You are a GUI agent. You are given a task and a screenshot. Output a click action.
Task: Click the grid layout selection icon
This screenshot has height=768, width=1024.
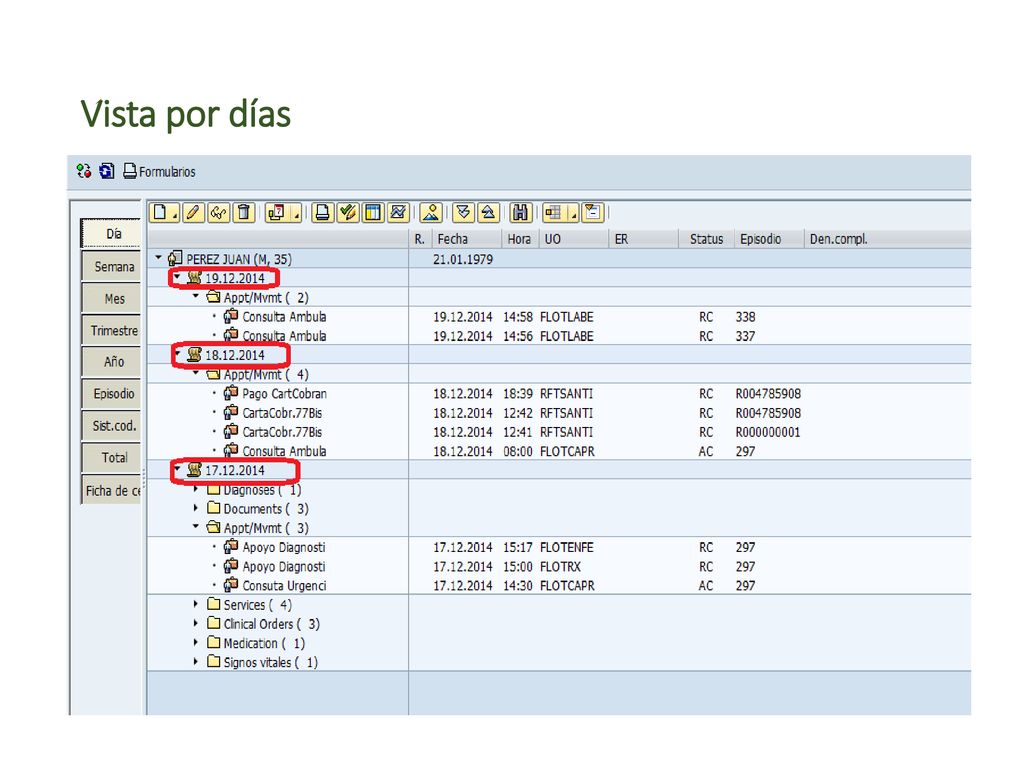(552, 212)
